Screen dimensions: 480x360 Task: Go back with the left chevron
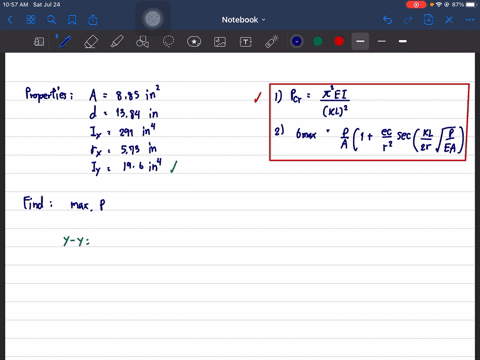pos(10,20)
